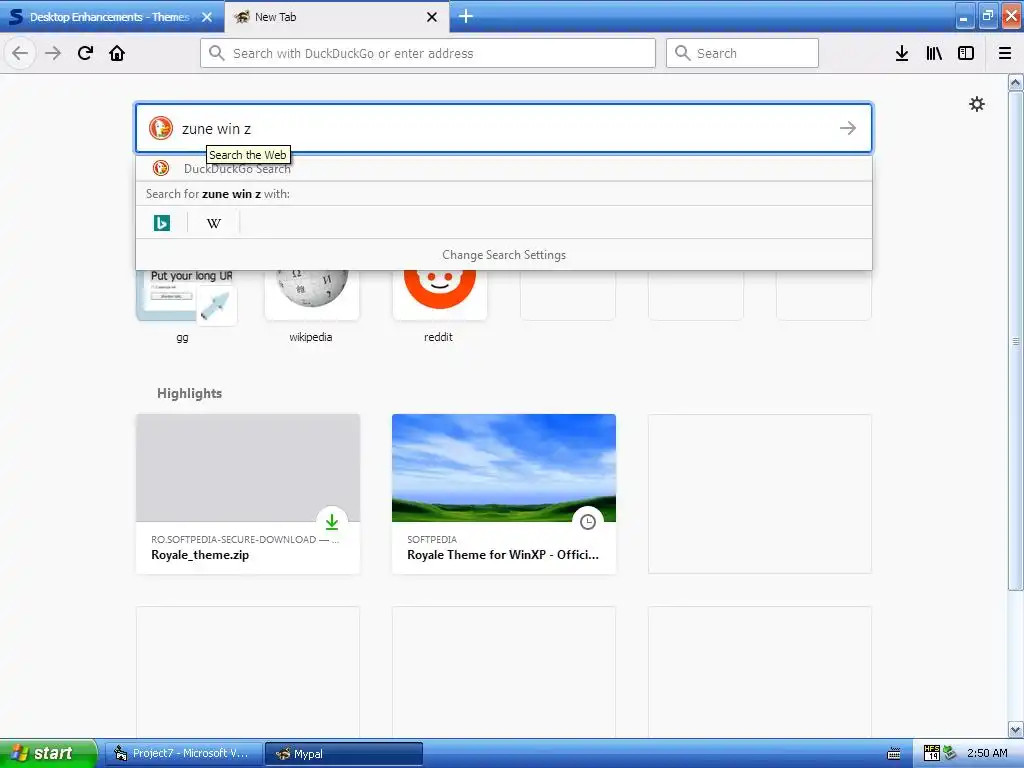Switch to Project7 - Microsoft V... taskbar item
Image resolution: width=1024 pixels, height=768 pixels.
click(x=184, y=753)
